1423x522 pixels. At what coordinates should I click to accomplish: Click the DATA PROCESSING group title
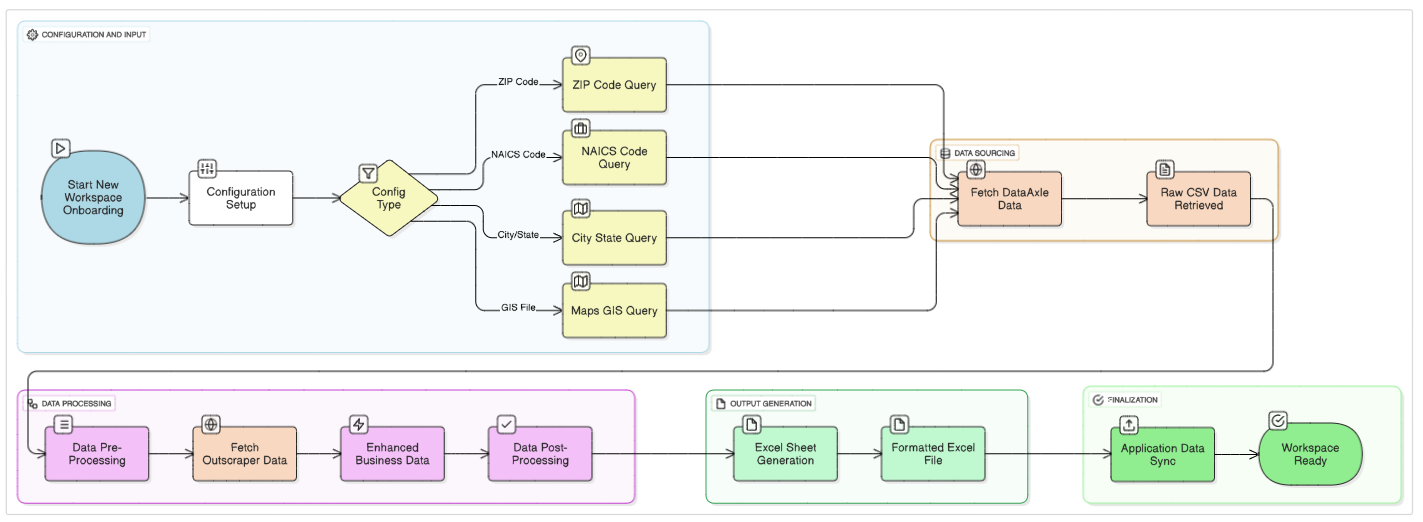point(76,403)
